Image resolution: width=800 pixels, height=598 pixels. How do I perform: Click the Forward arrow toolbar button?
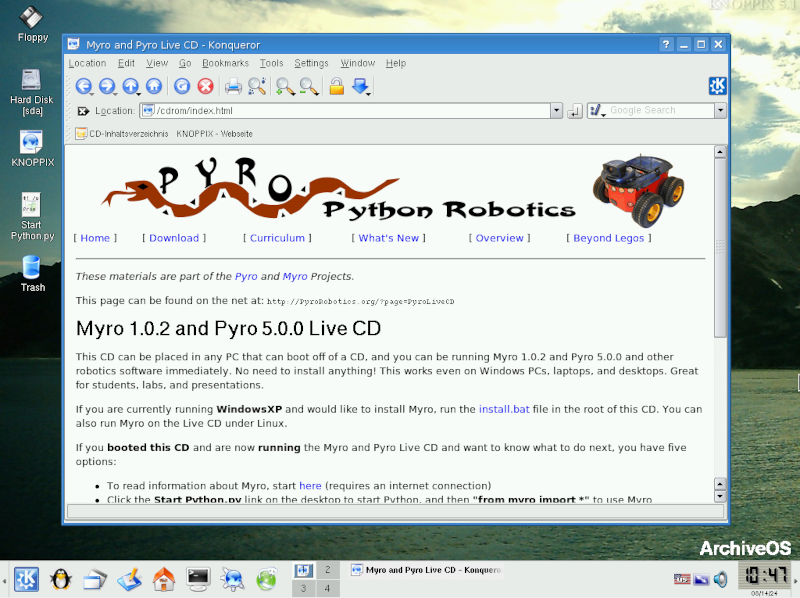coord(107,86)
